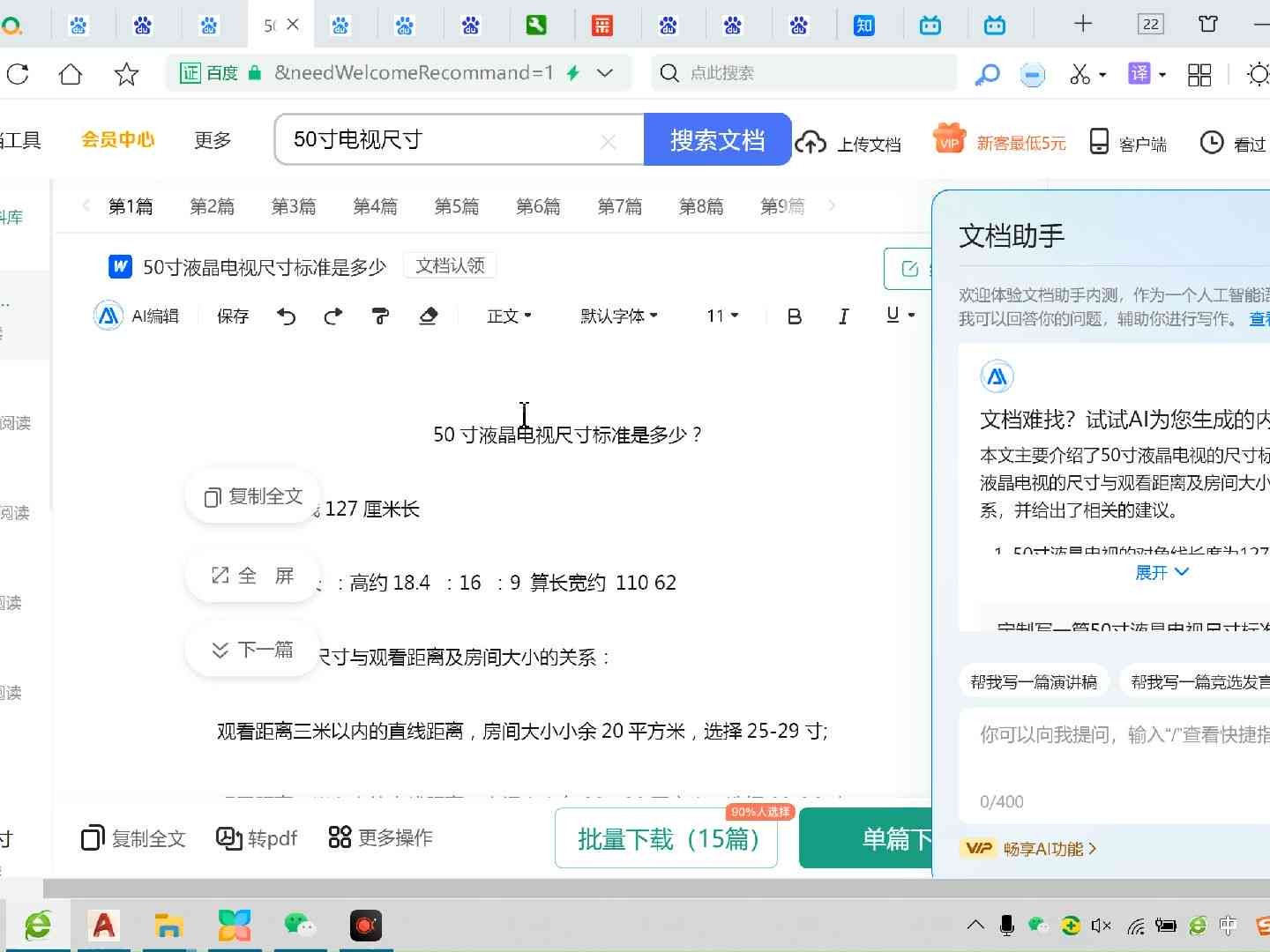Go to 下一篇 next document

coord(253,651)
